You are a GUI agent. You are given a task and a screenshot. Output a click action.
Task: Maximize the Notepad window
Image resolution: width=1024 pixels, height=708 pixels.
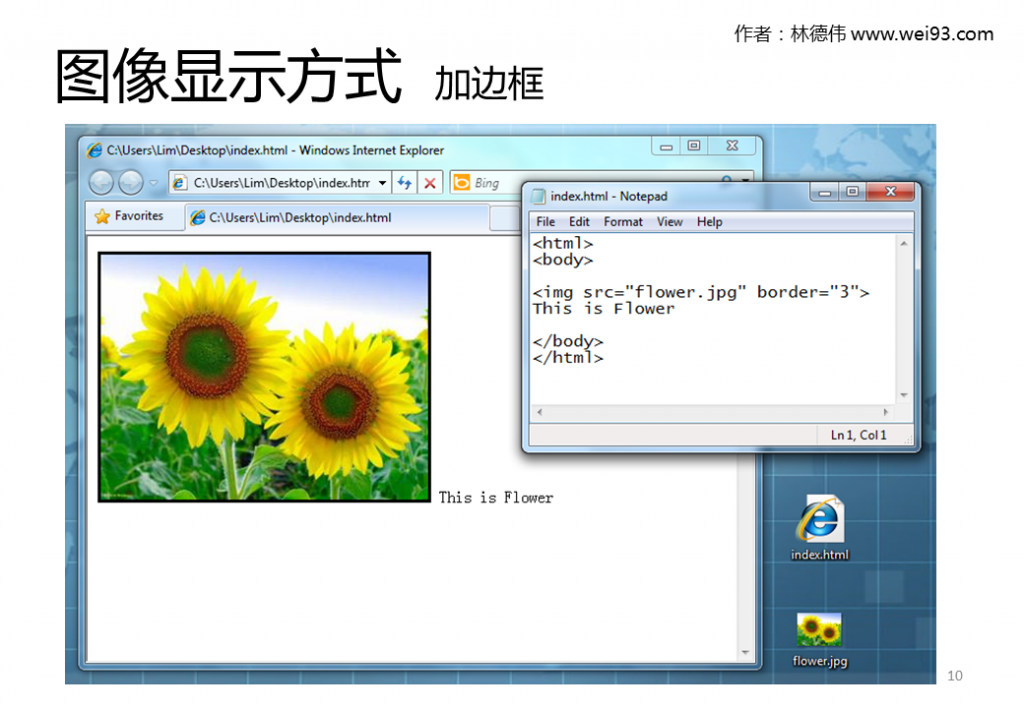click(852, 192)
